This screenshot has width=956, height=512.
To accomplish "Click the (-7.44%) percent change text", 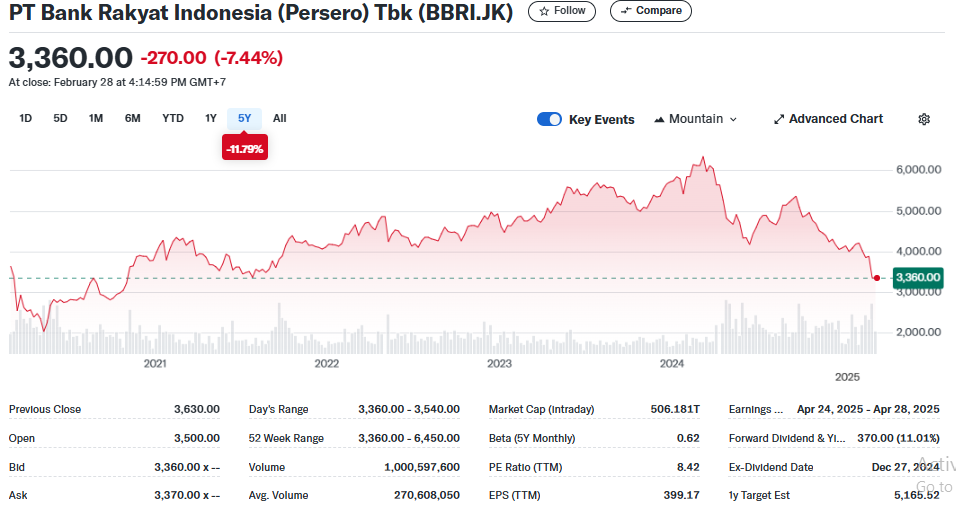I will tap(249, 58).
